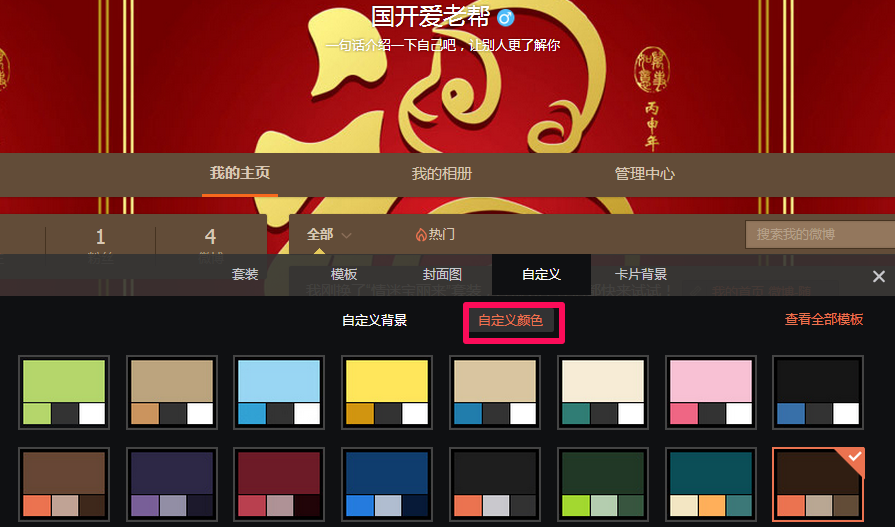The width and height of the screenshot is (895, 527).
Task: Click the highlighted 自定义颜色 button
Action: 511,321
